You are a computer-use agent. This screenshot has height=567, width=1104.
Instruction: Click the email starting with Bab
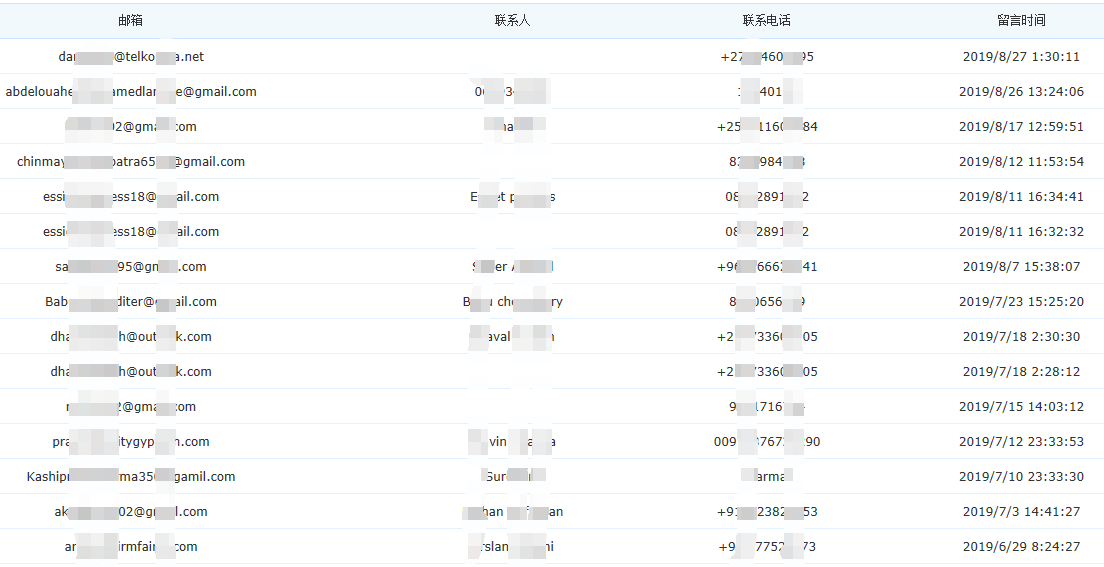point(131,302)
